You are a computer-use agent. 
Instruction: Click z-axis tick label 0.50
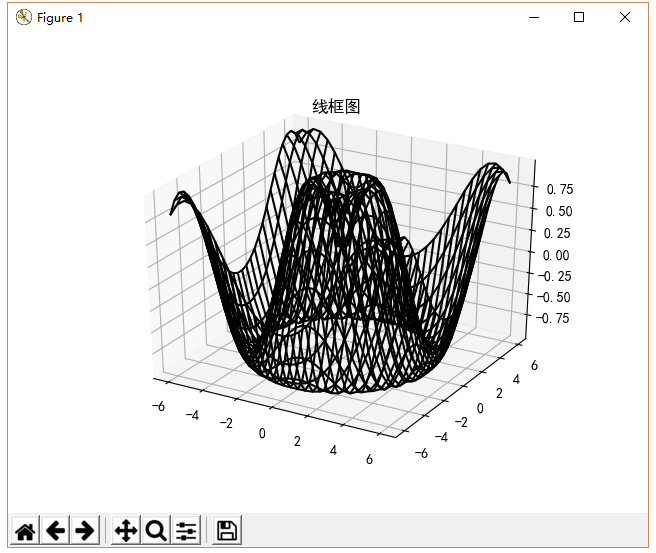click(559, 212)
